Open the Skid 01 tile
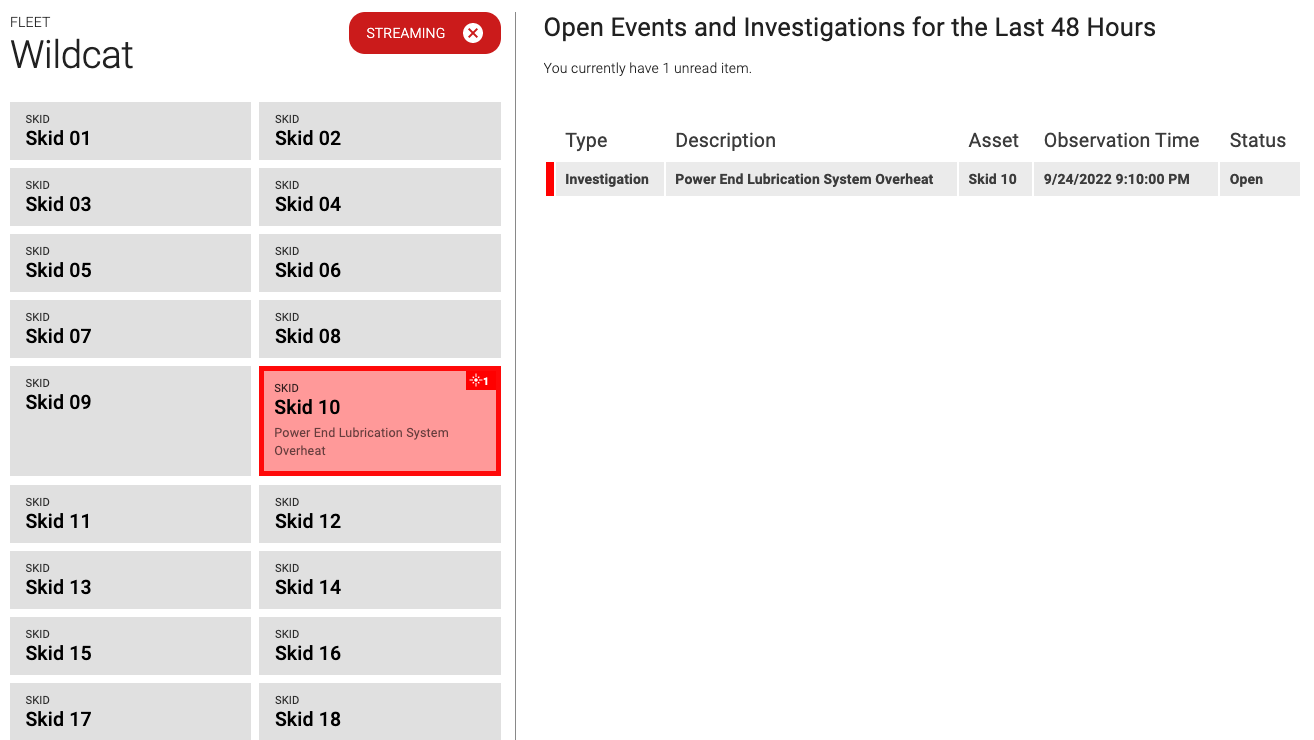This screenshot has width=1314, height=740. (130, 131)
